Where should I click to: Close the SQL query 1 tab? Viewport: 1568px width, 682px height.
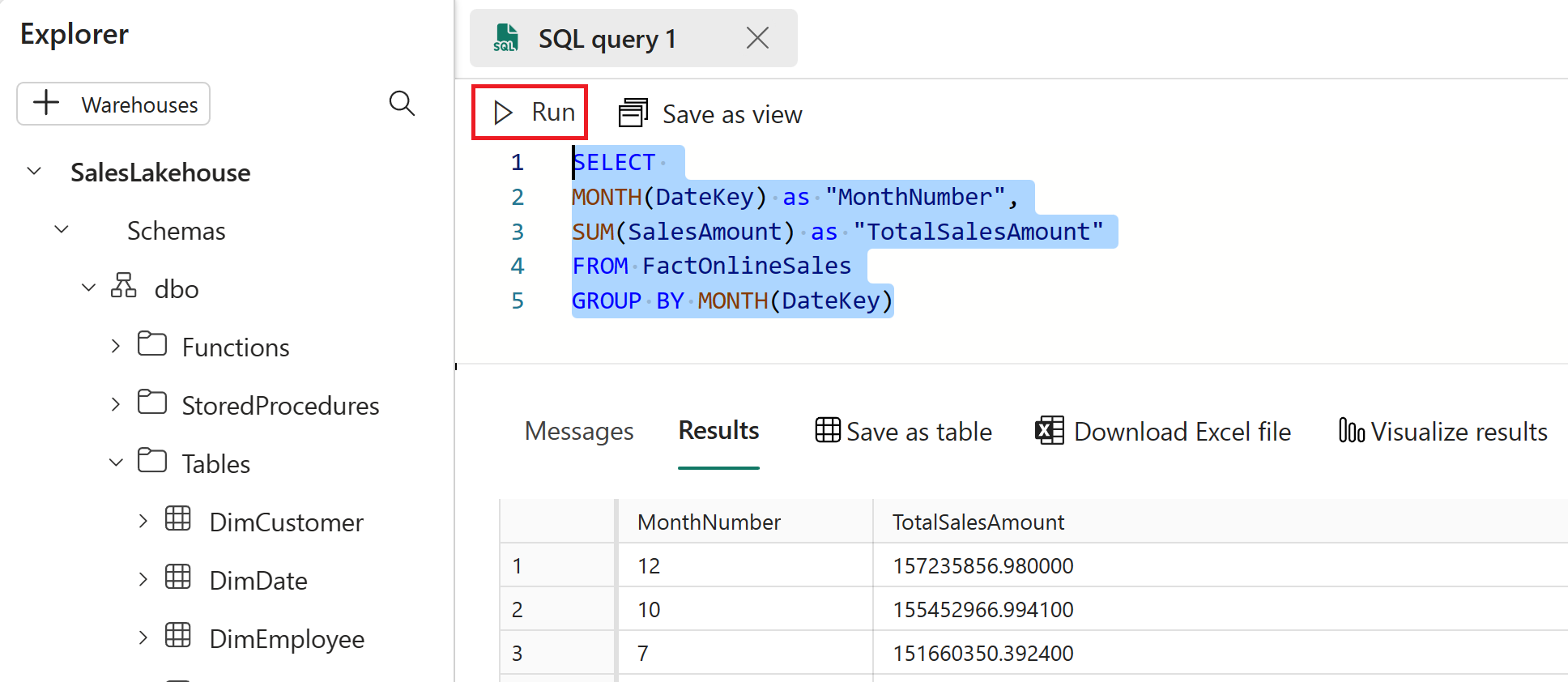pos(757,38)
